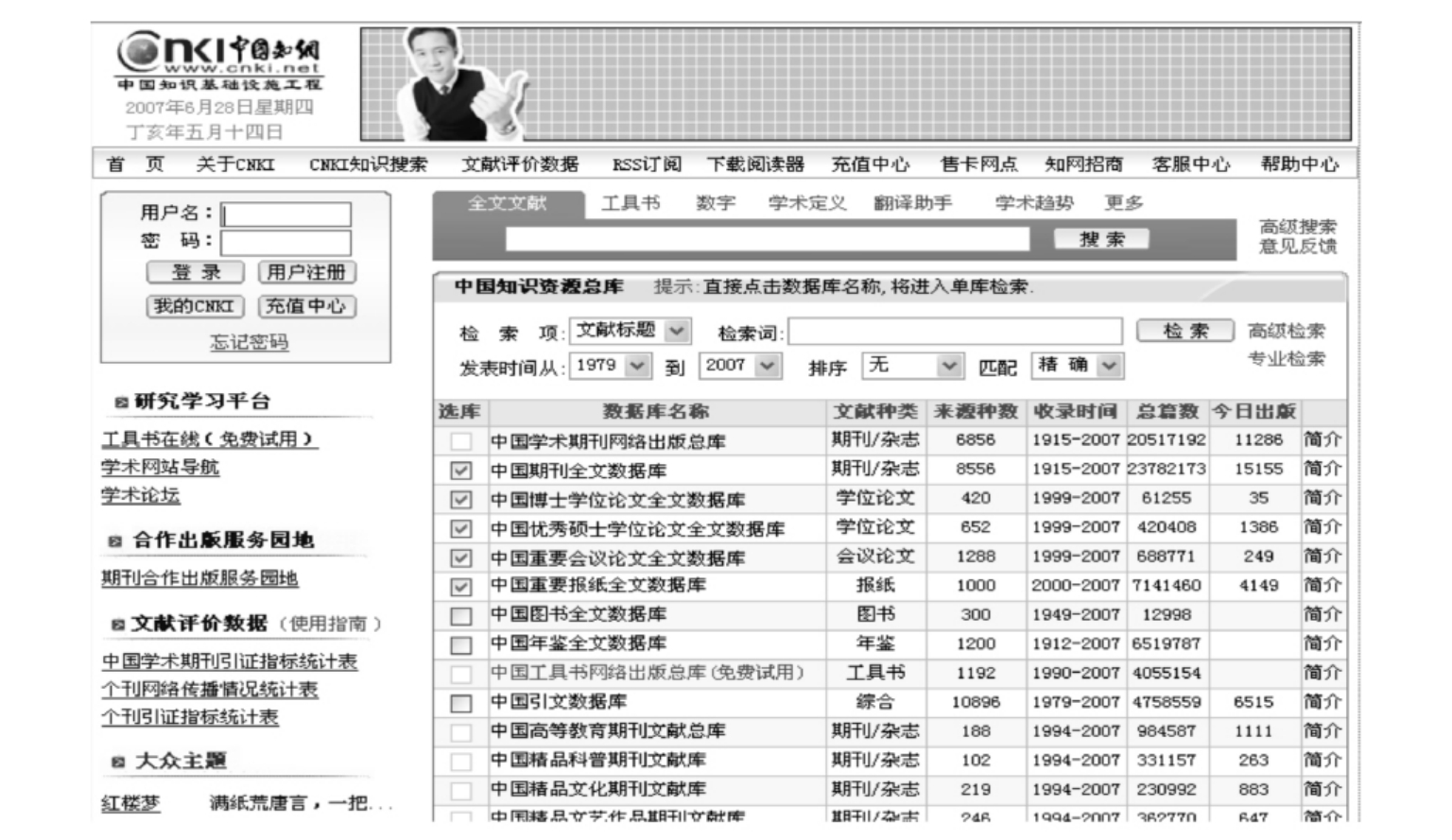Click the 登录 button
Viewport: 1452px width, 840px height.
coord(196,272)
